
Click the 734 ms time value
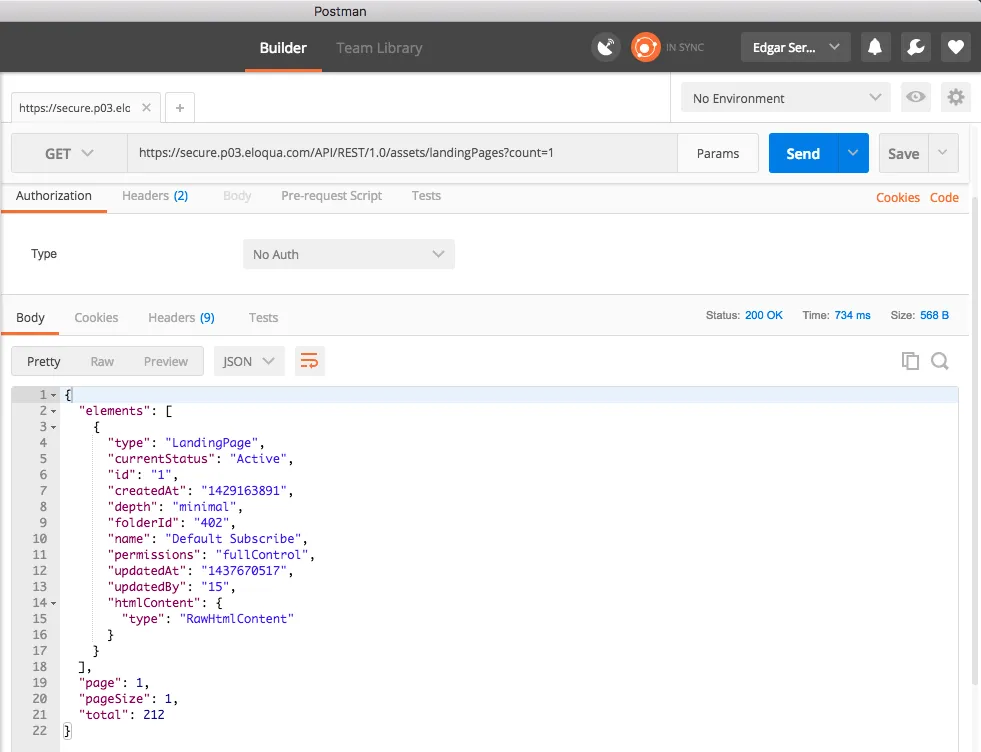(x=852, y=315)
